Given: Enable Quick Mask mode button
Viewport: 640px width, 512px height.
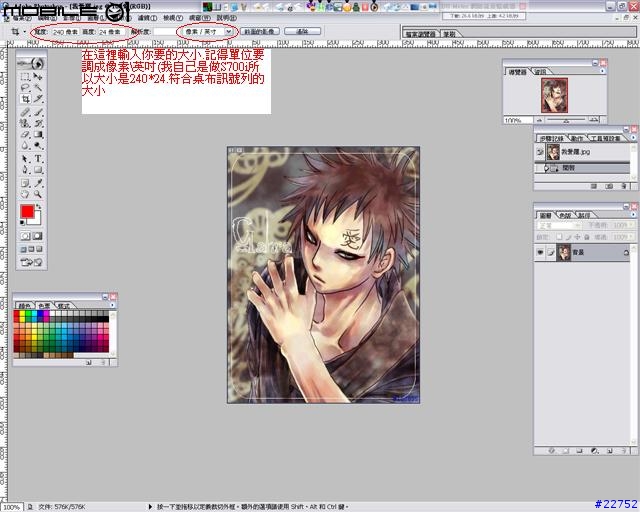Looking at the screenshot, I should (38, 236).
